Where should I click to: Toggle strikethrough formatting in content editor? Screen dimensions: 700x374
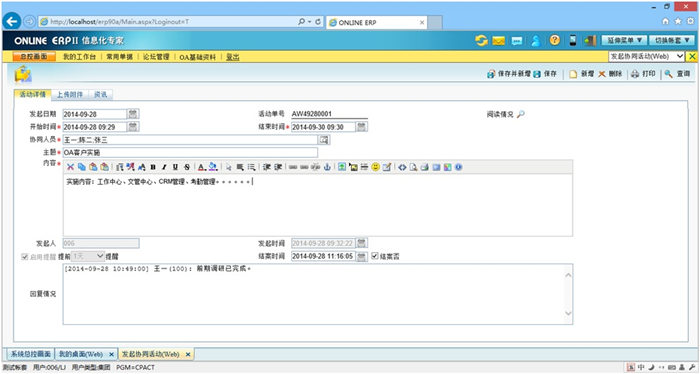187,167
